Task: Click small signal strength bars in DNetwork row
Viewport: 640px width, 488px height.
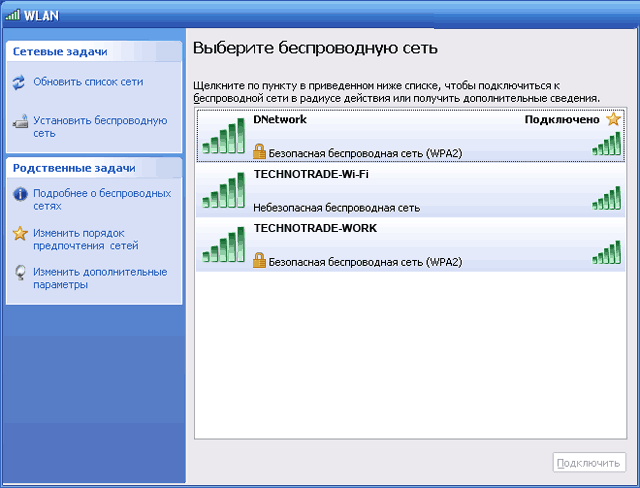Action: (607, 144)
